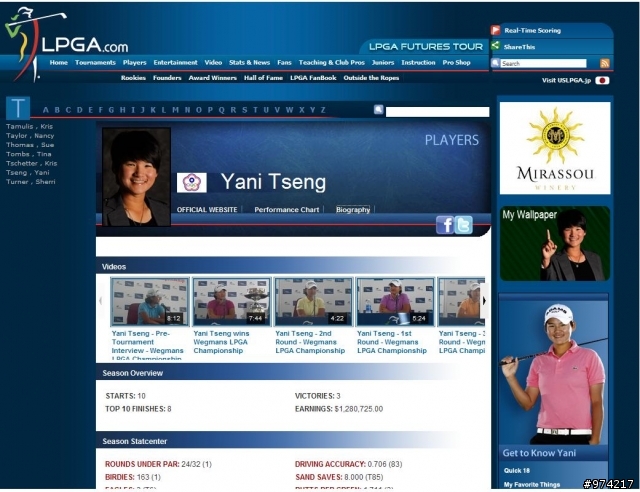640x492 pixels.
Task: Open Teaching & Club Pros menu
Action: tap(331, 62)
